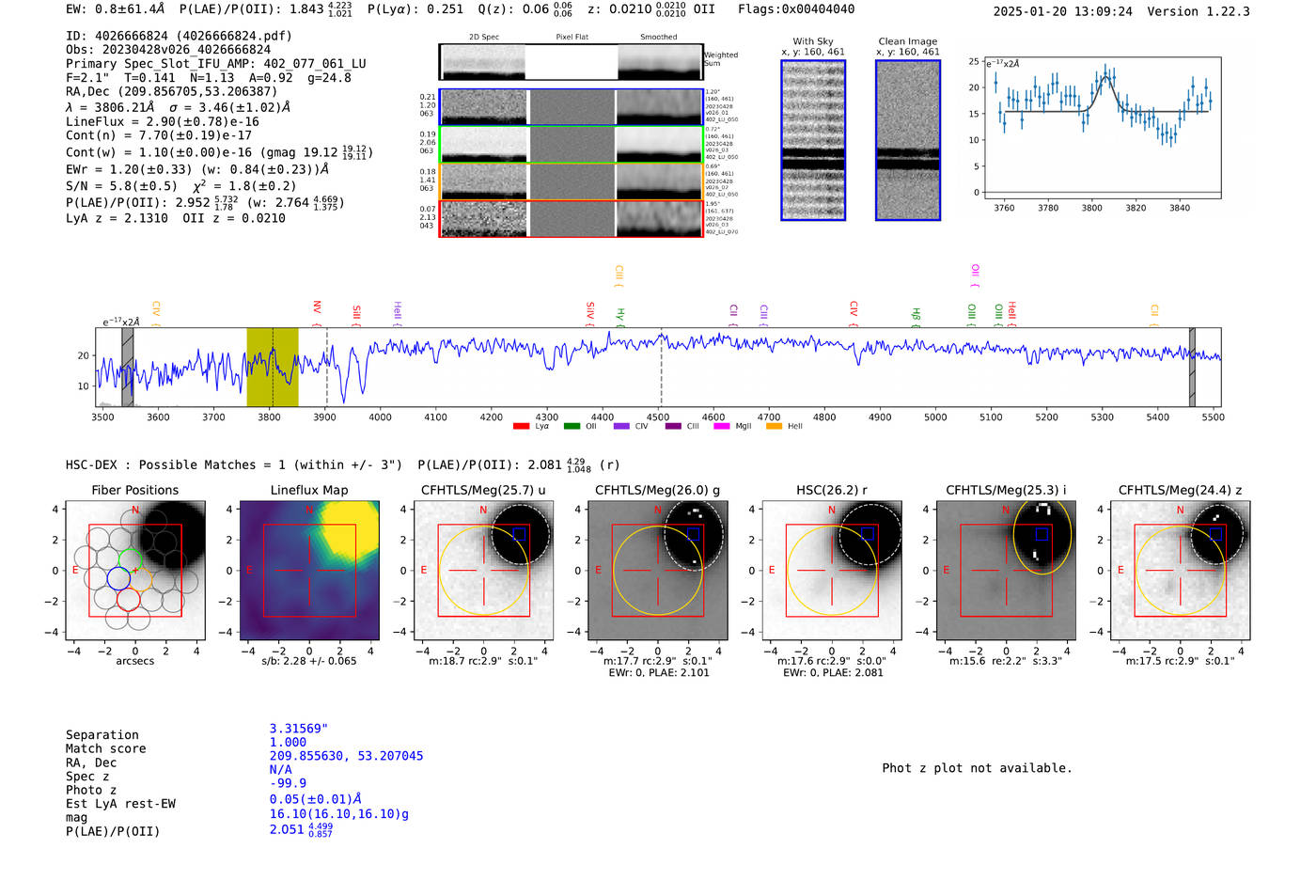Click the magenta MgII legend swatch

(722, 427)
